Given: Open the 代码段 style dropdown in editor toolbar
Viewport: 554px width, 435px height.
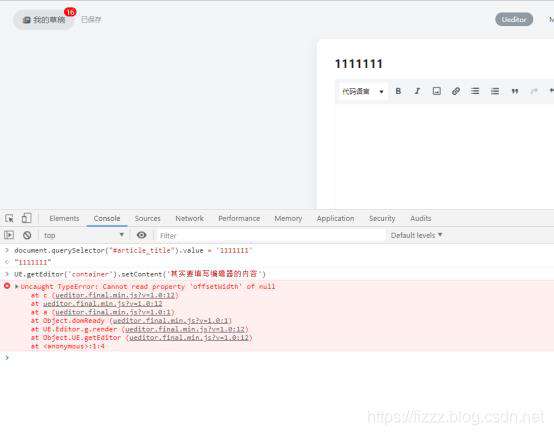Looking at the screenshot, I should (362, 92).
